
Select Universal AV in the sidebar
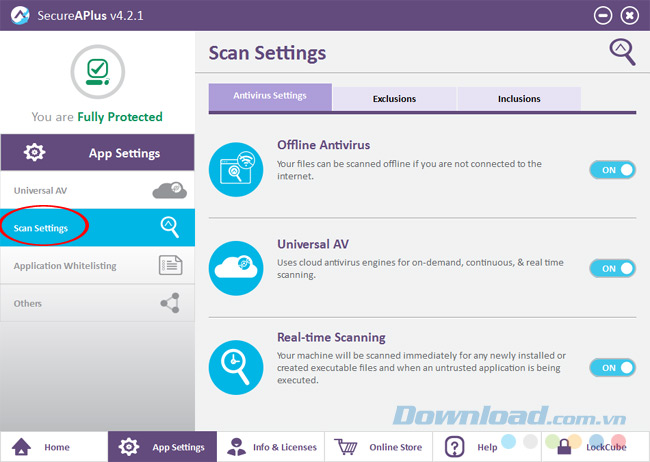97,190
